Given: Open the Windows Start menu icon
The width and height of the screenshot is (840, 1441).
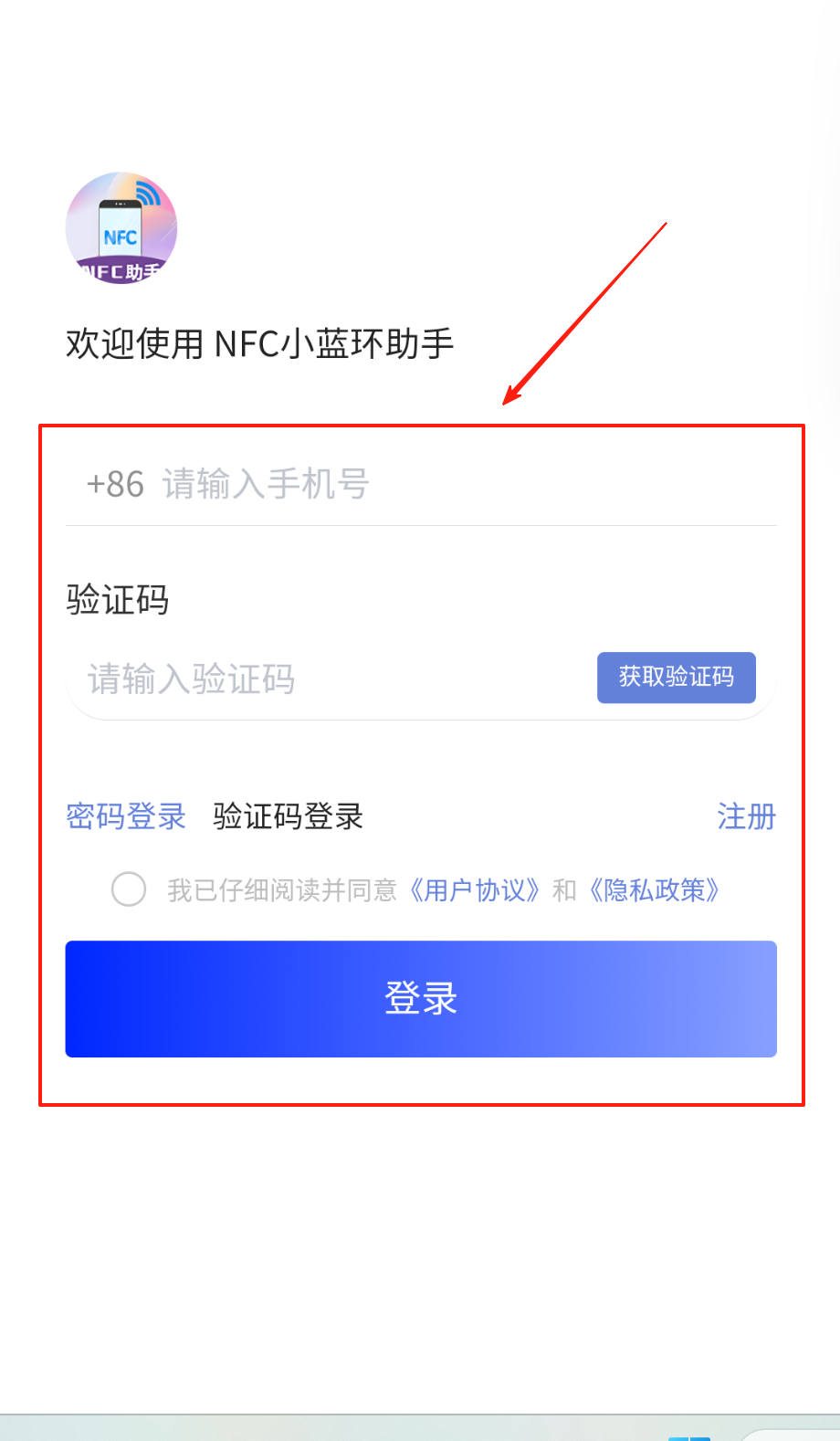Looking at the screenshot, I should [x=689, y=1438].
